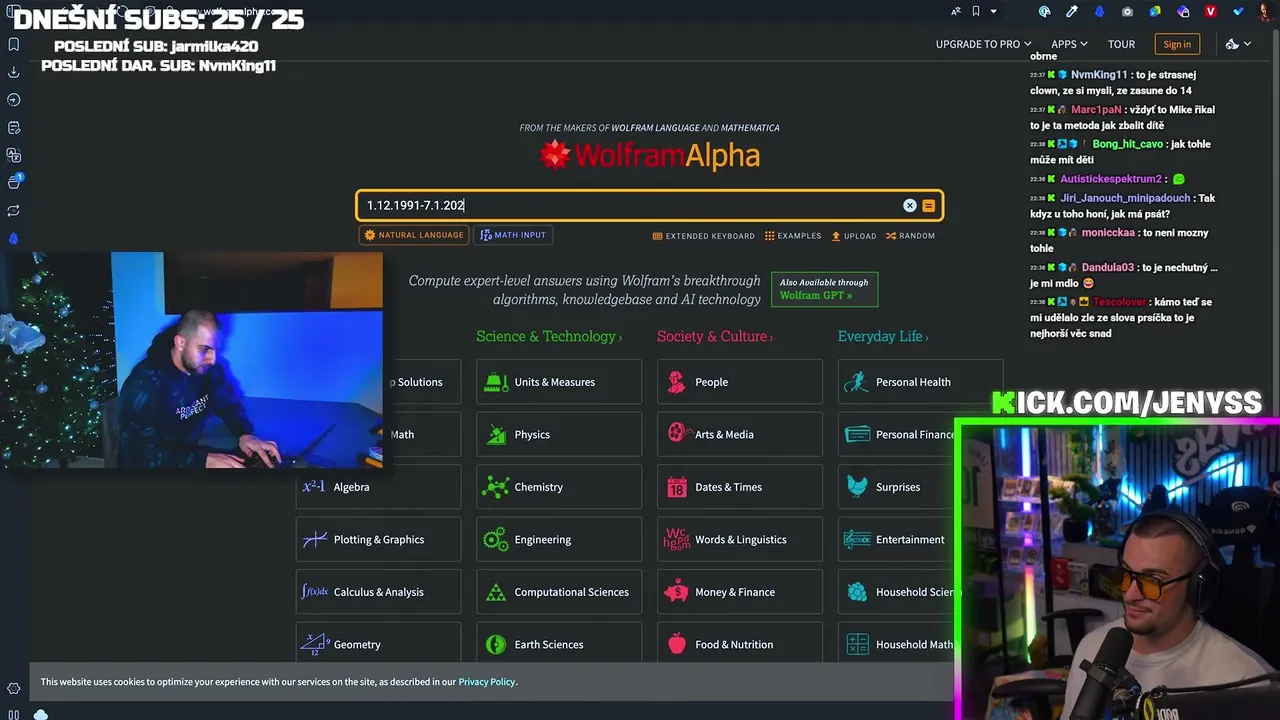Click the red V extension icon
Image resolution: width=1280 pixels, height=720 pixels.
[1211, 11]
